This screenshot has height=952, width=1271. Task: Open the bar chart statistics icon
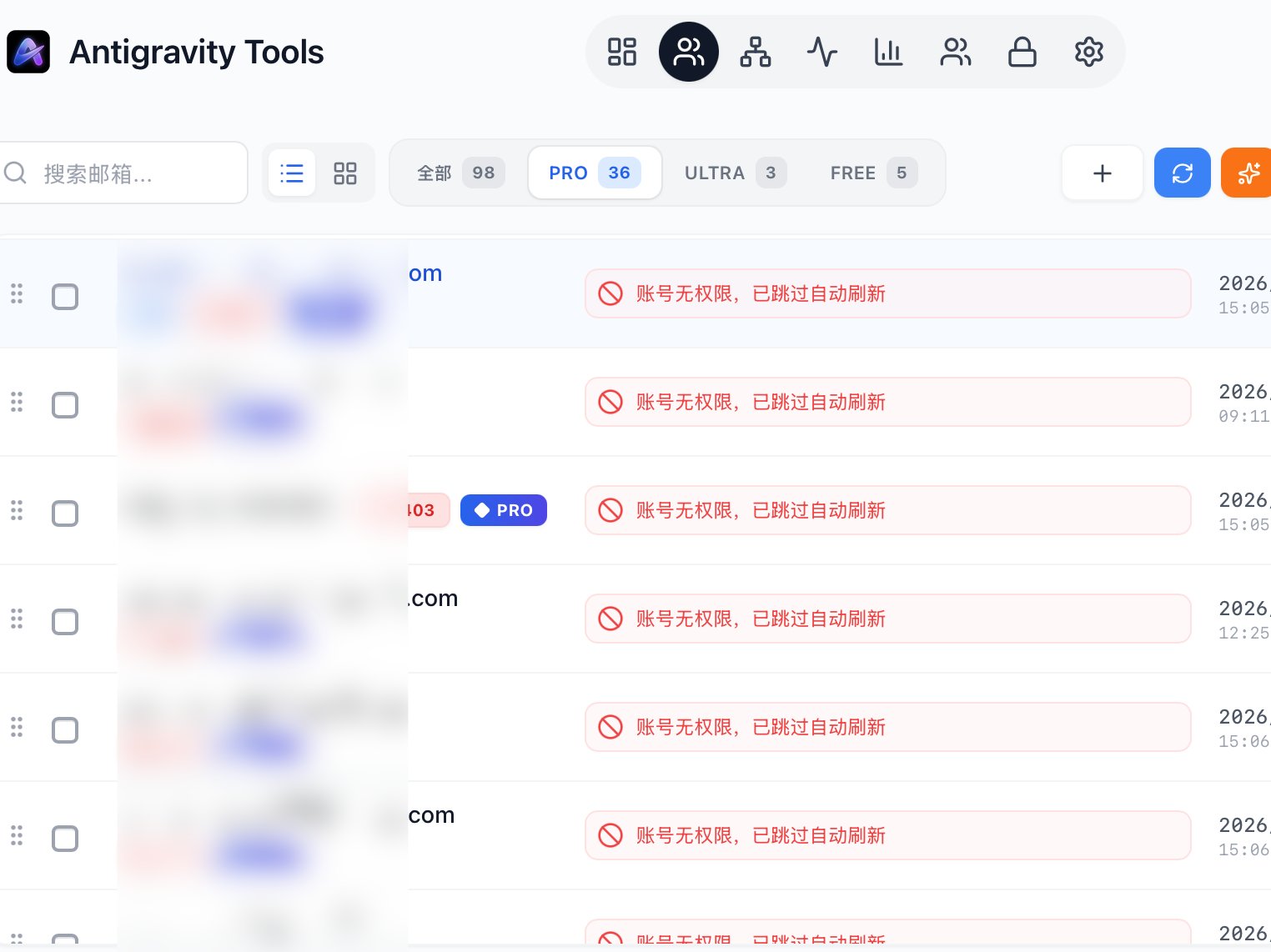888,52
